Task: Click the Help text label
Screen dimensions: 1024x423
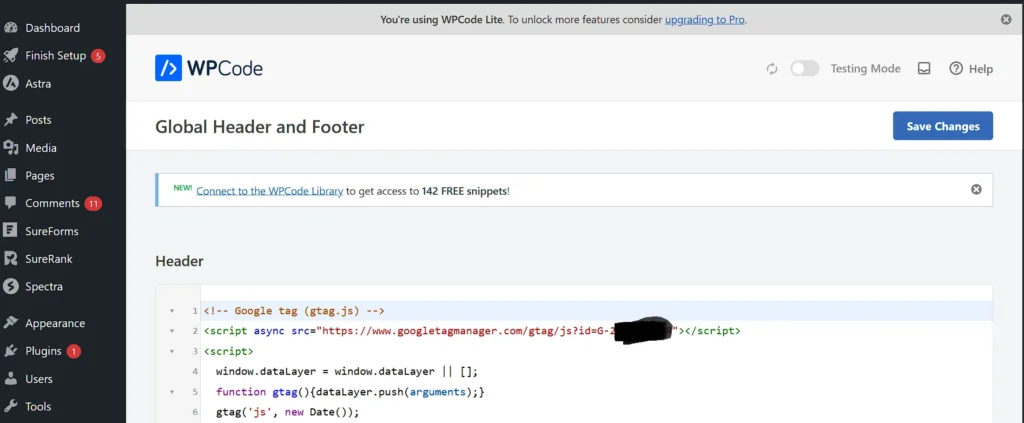Action: [981, 69]
